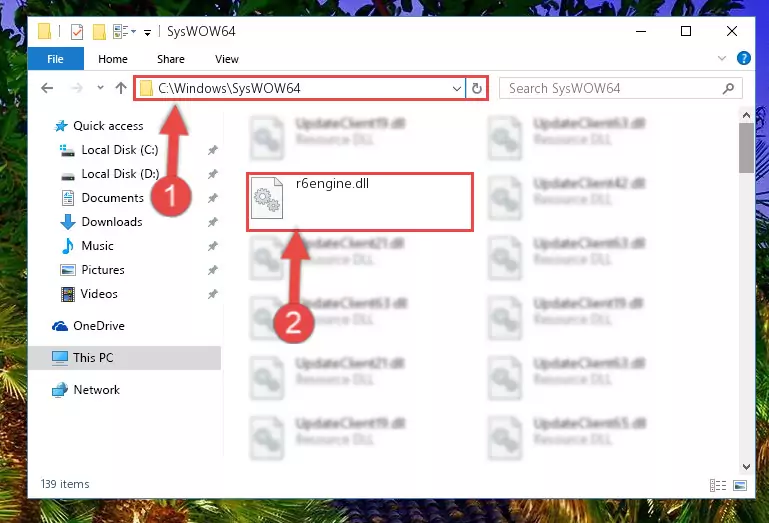
Task: Click the gear icon of the r6engine.dll file
Action: click(267, 198)
